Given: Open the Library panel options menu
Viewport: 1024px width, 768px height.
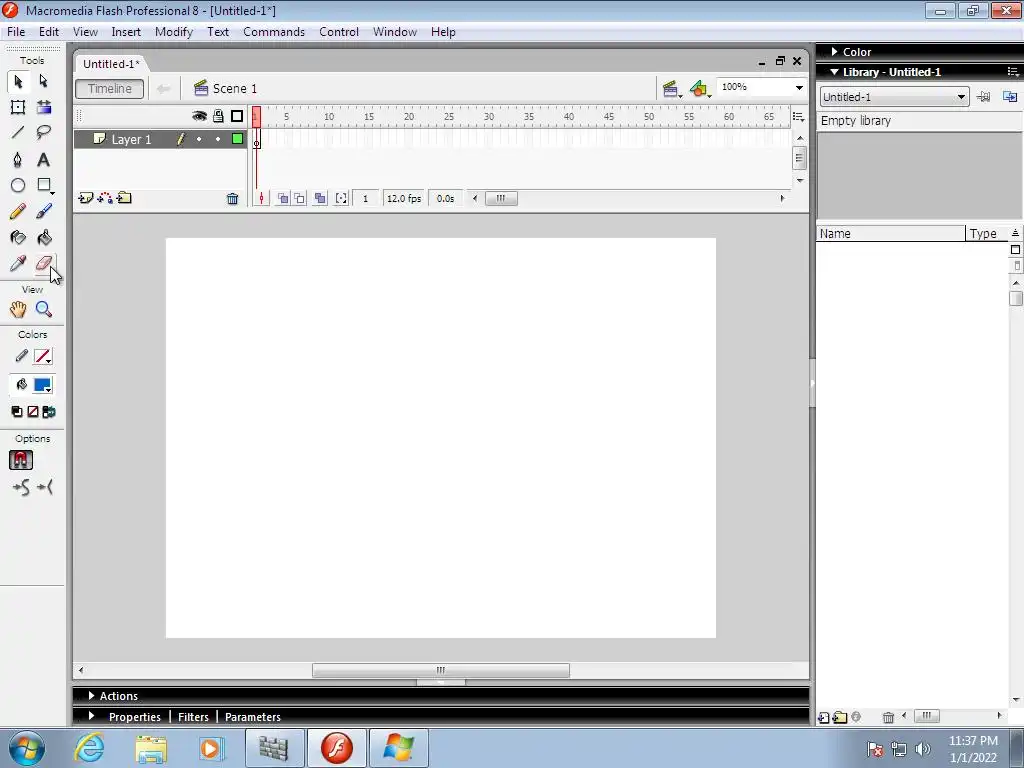Looking at the screenshot, I should [1013, 72].
